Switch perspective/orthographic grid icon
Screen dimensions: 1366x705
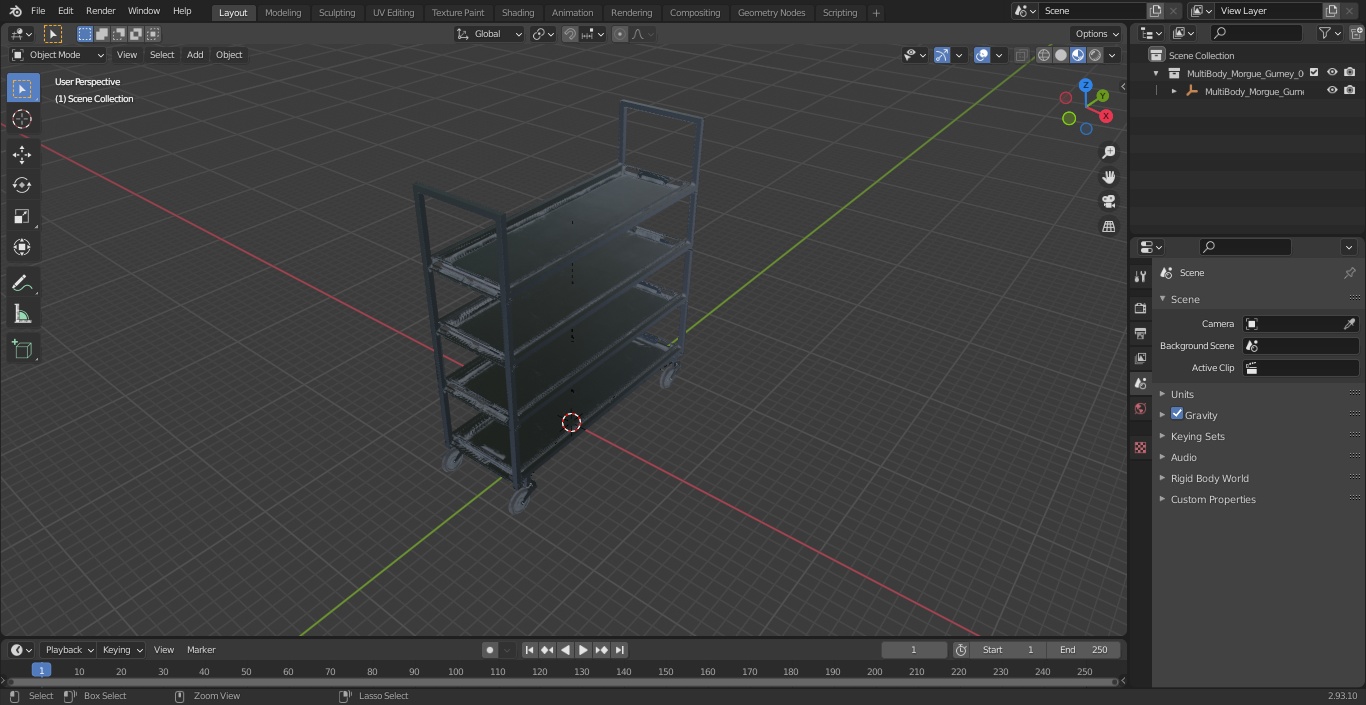[1109, 226]
